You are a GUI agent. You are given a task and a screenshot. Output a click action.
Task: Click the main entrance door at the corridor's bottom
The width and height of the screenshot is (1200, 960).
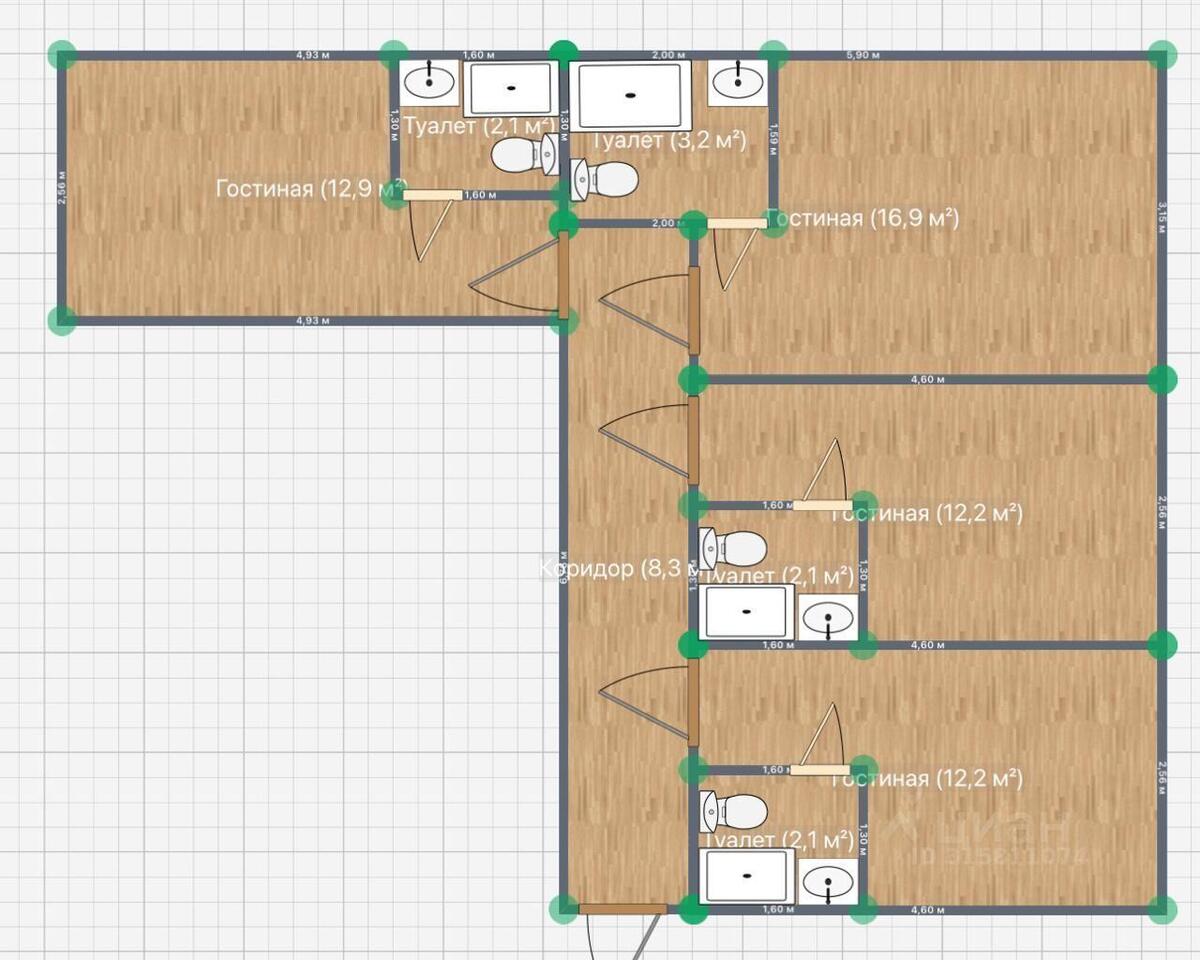(x=623, y=909)
